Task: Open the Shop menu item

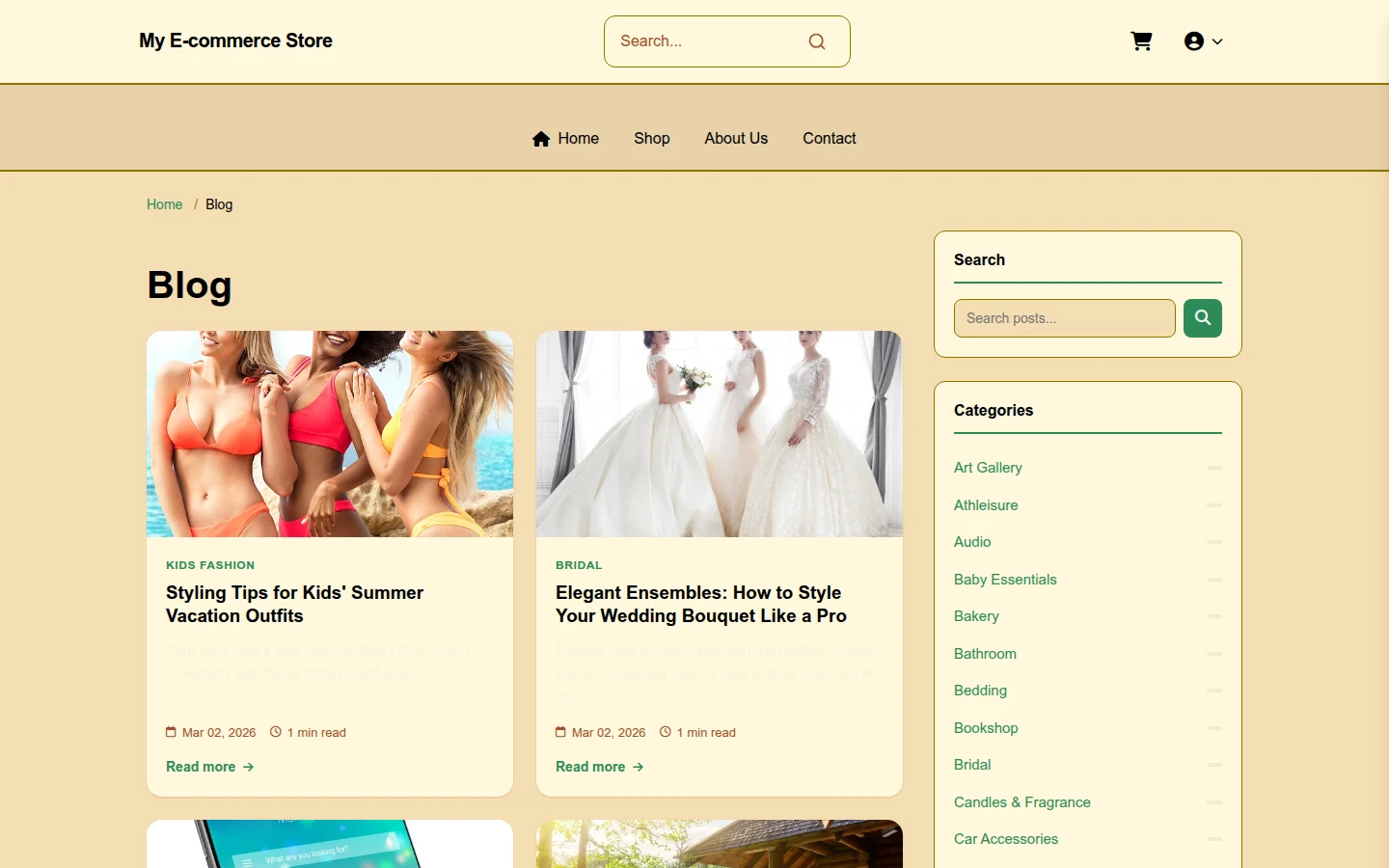Action: (652, 139)
